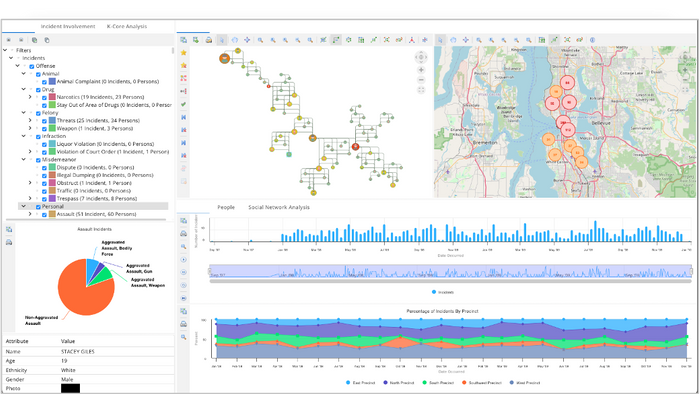Select the pointer tool in graph toolbar

pos(222,40)
